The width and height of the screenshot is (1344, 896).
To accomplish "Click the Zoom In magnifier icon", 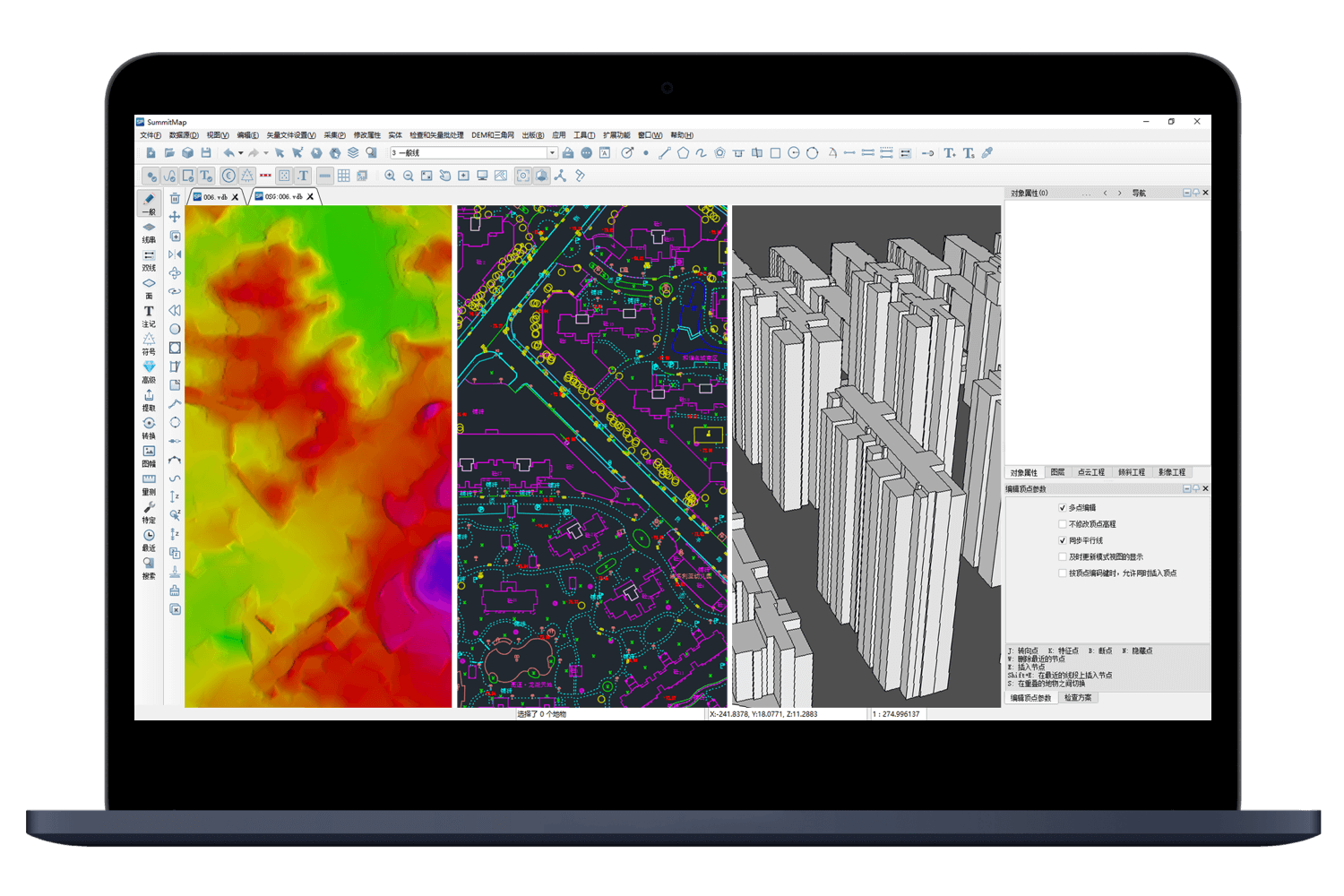I will coord(390,176).
